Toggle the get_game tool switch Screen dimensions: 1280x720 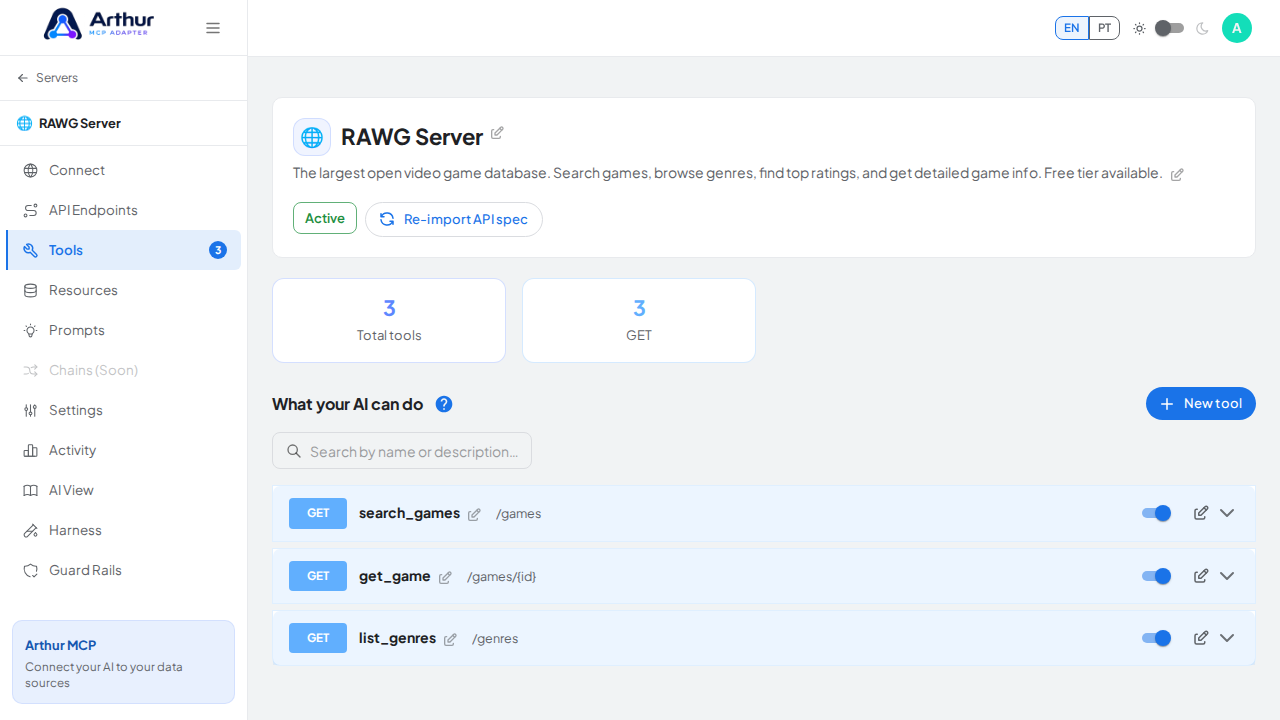point(1156,576)
